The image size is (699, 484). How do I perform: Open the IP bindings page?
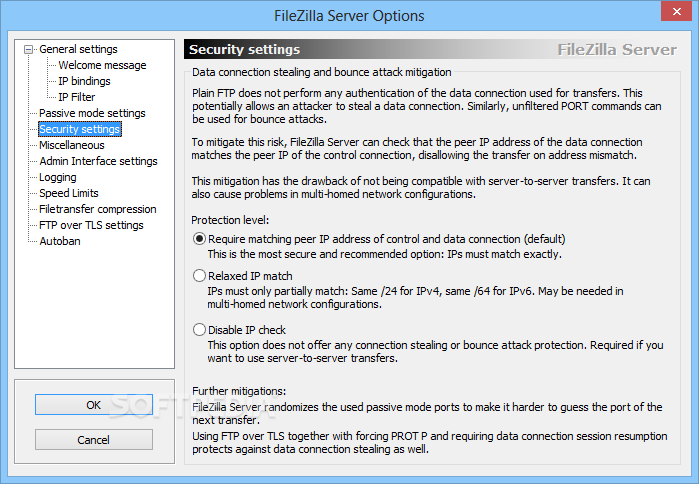[x=84, y=81]
